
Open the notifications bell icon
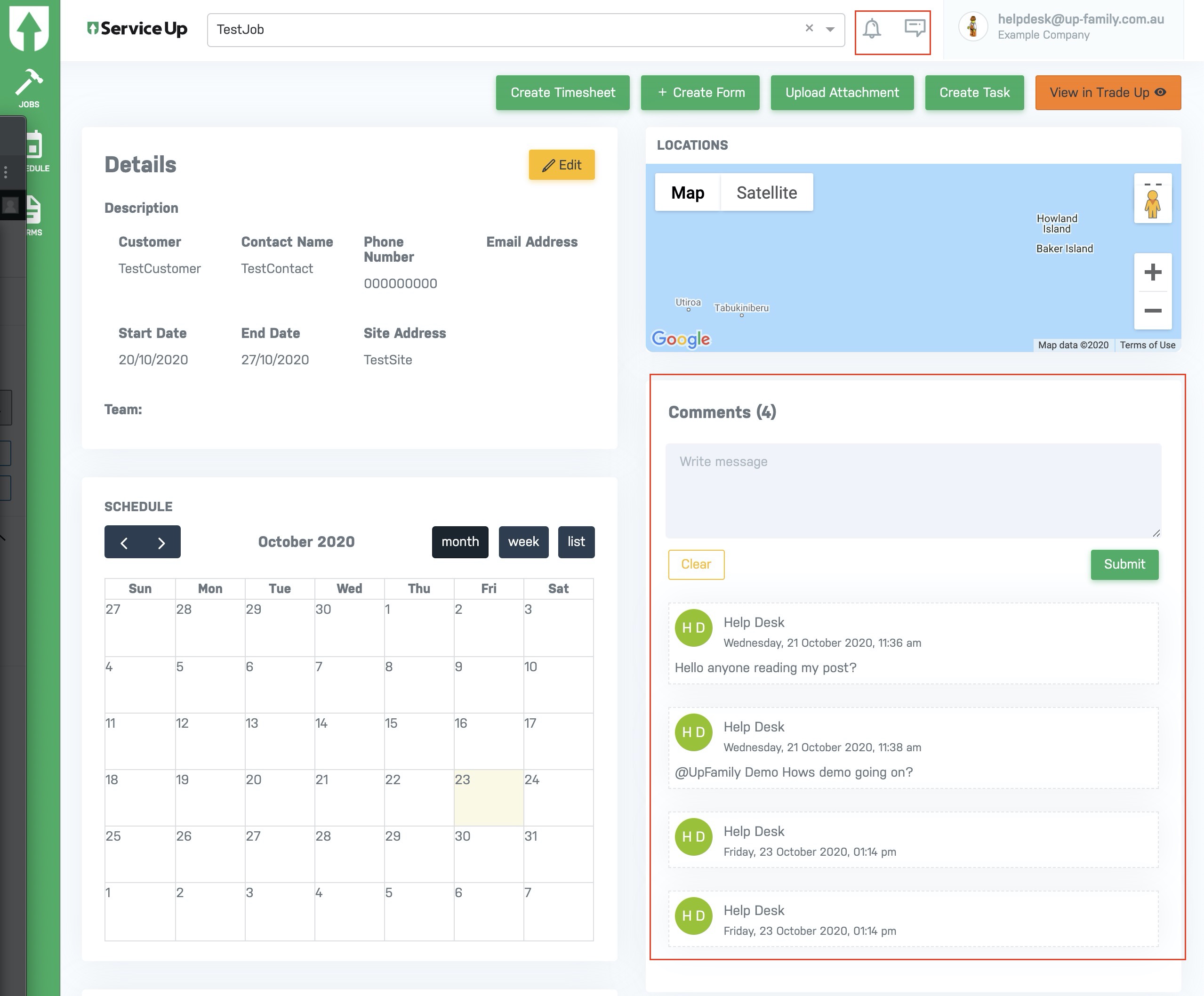[872, 28]
